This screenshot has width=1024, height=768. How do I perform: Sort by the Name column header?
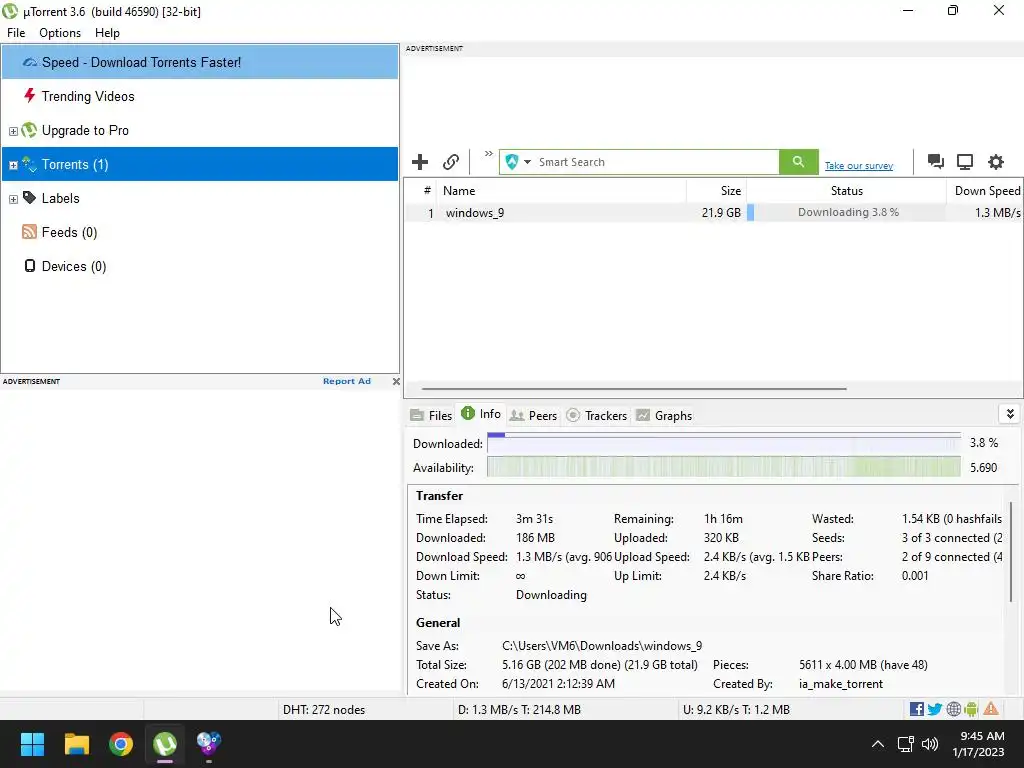click(562, 191)
